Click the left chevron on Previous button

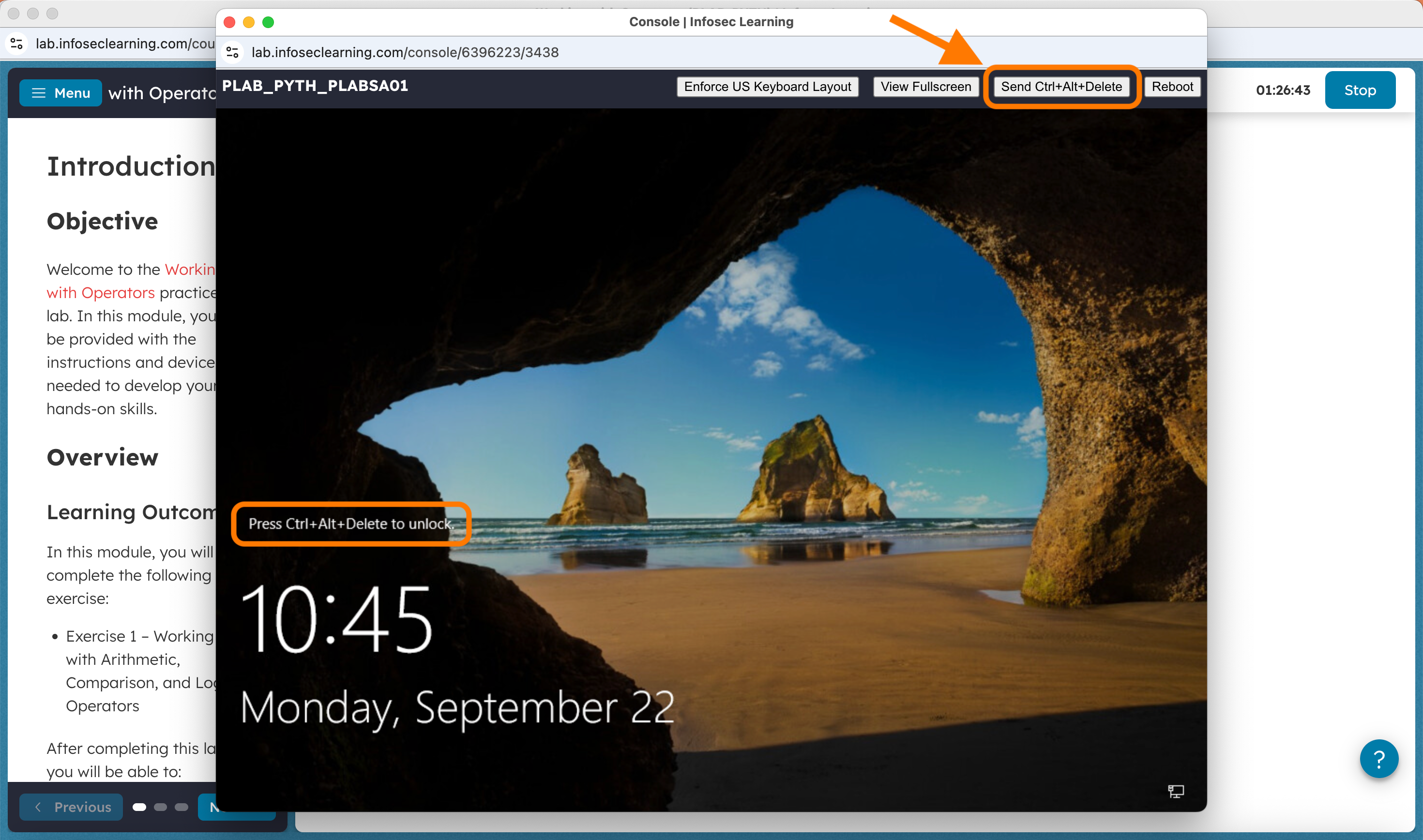38,807
